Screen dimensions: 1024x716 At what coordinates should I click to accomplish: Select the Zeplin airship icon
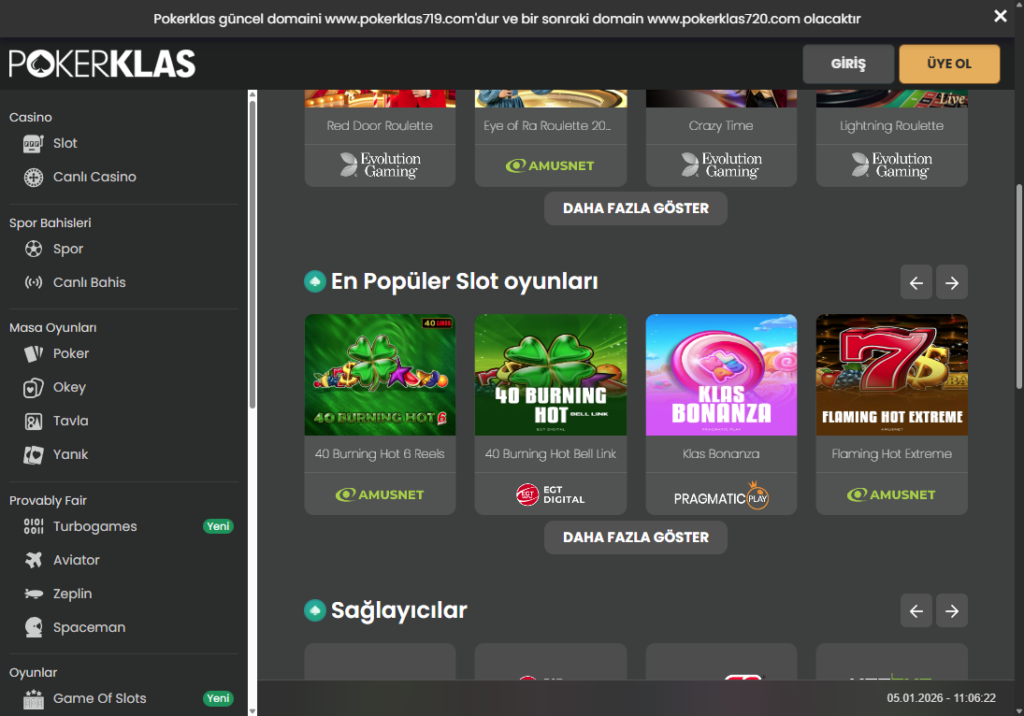tap(34, 594)
